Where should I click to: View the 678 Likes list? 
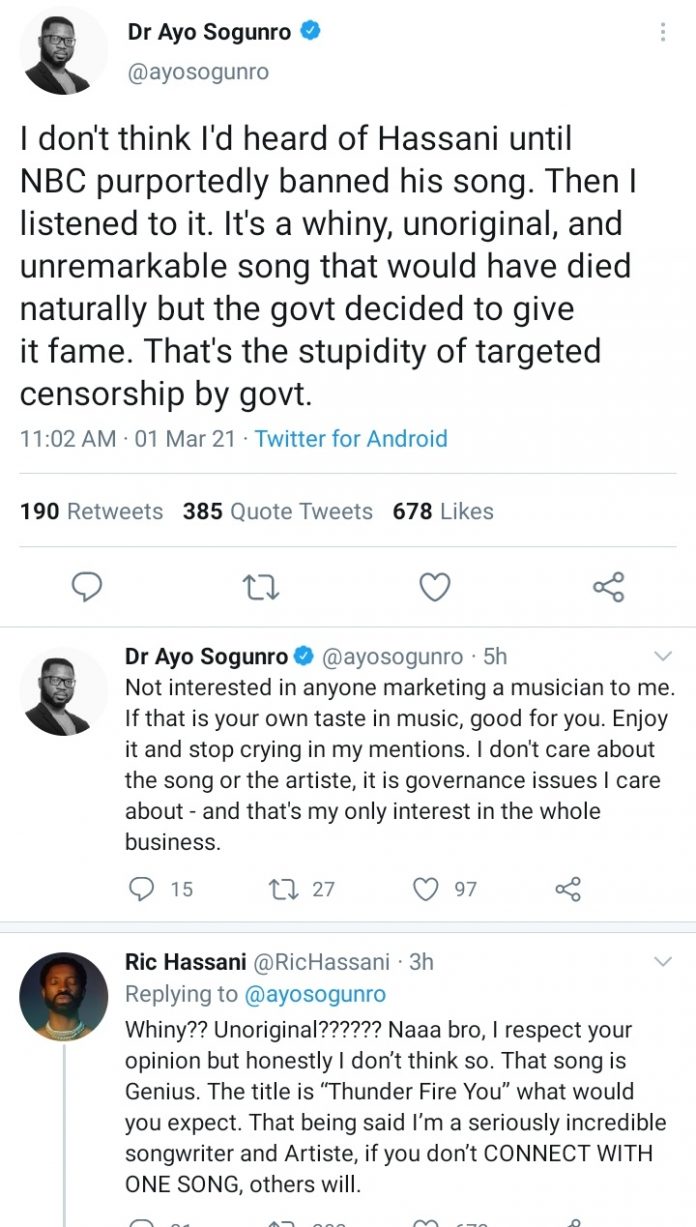click(443, 511)
